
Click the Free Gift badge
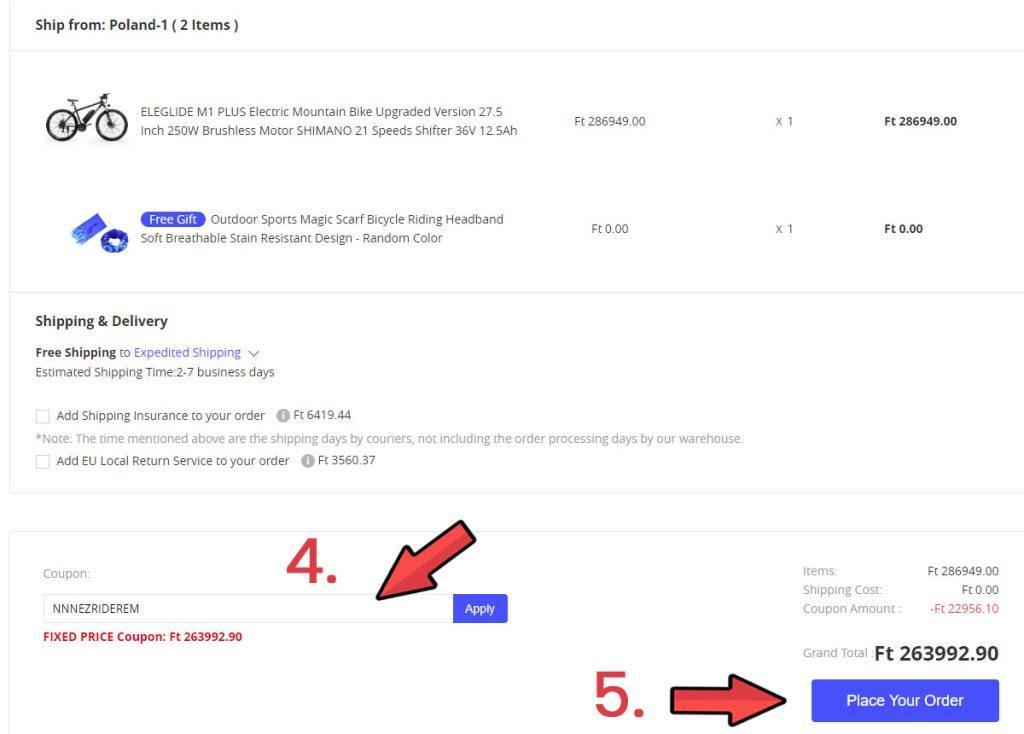[x=173, y=219]
